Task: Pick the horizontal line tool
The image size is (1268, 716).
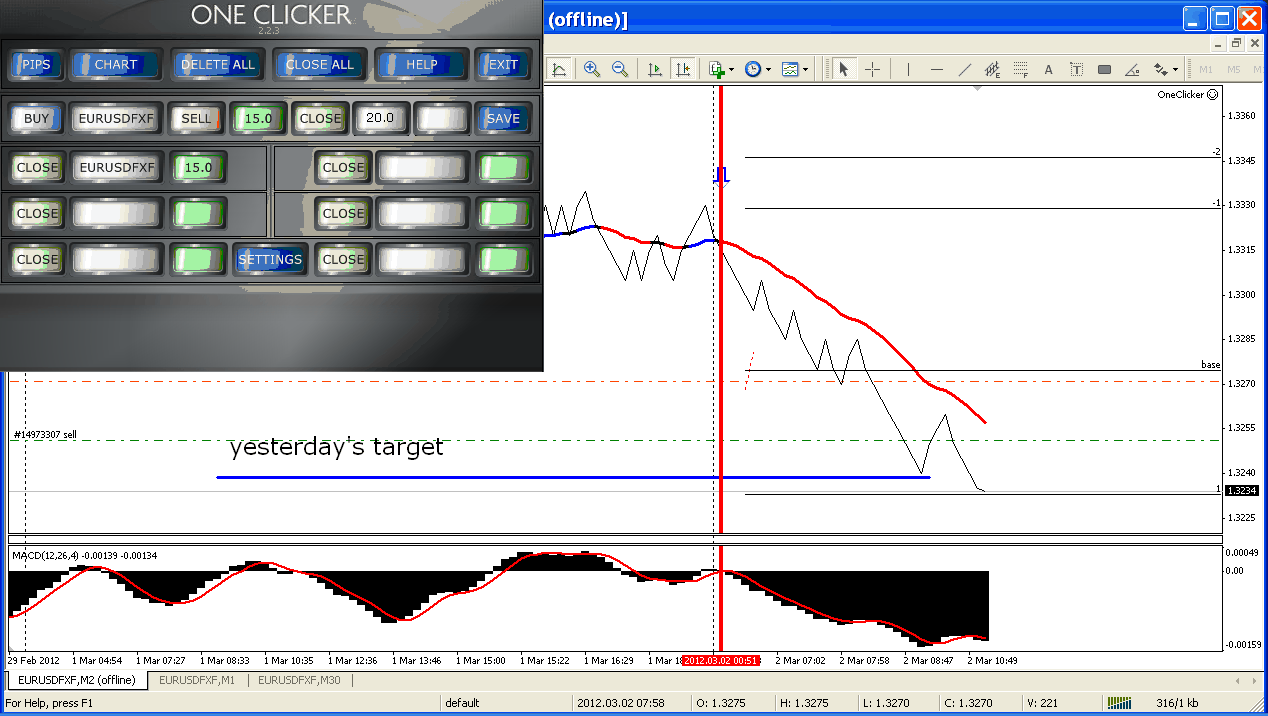Action: (936, 69)
